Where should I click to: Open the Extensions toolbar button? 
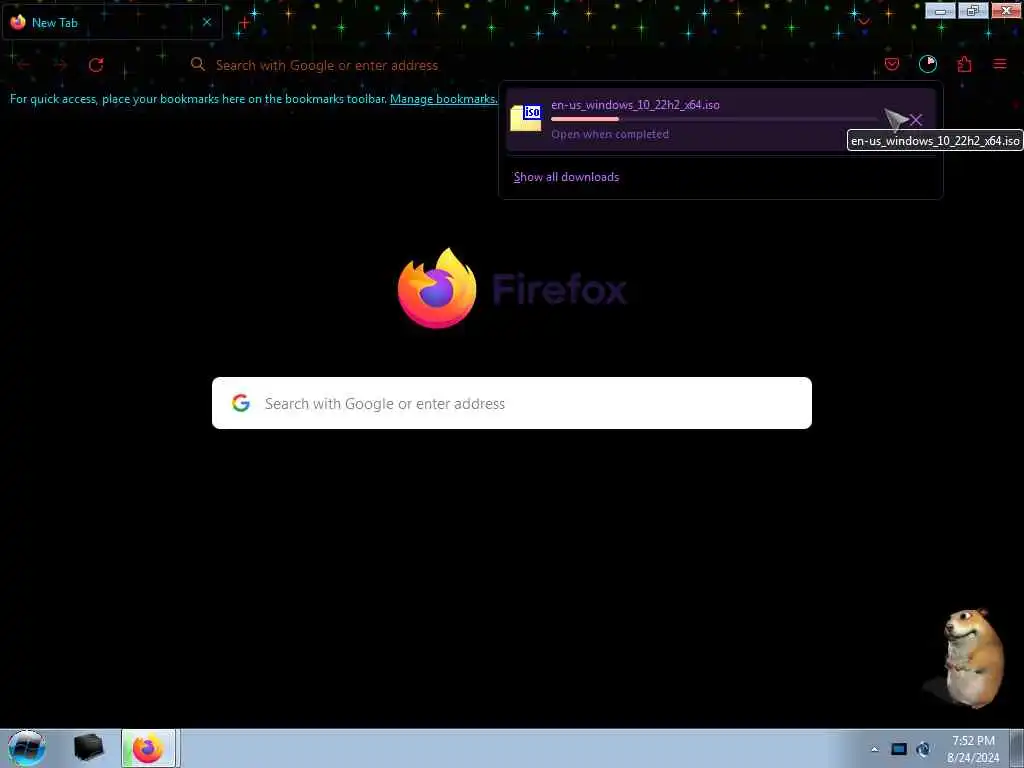click(x=964, y=64)
